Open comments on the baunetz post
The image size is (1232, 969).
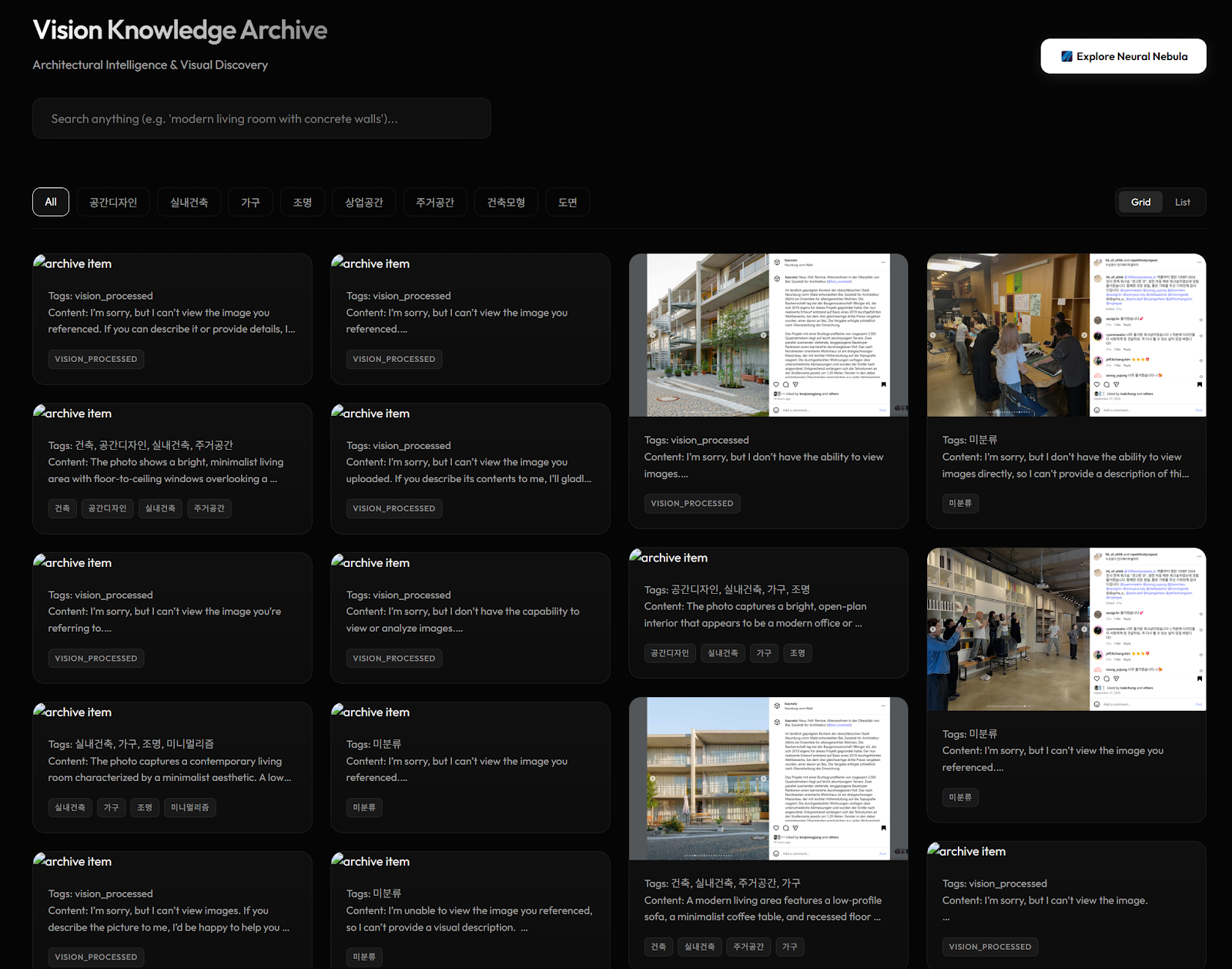785,384
